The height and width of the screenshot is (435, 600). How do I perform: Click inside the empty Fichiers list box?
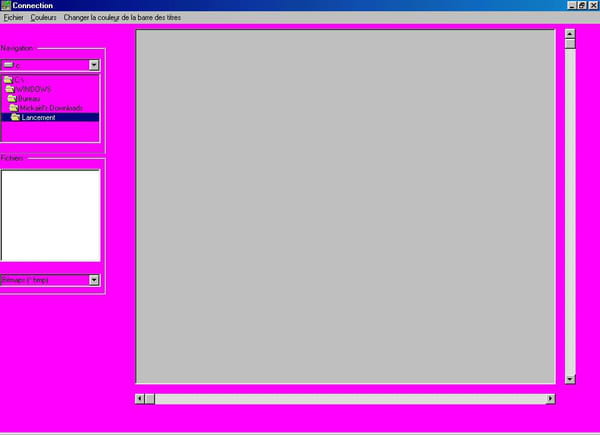coord(51,216)
